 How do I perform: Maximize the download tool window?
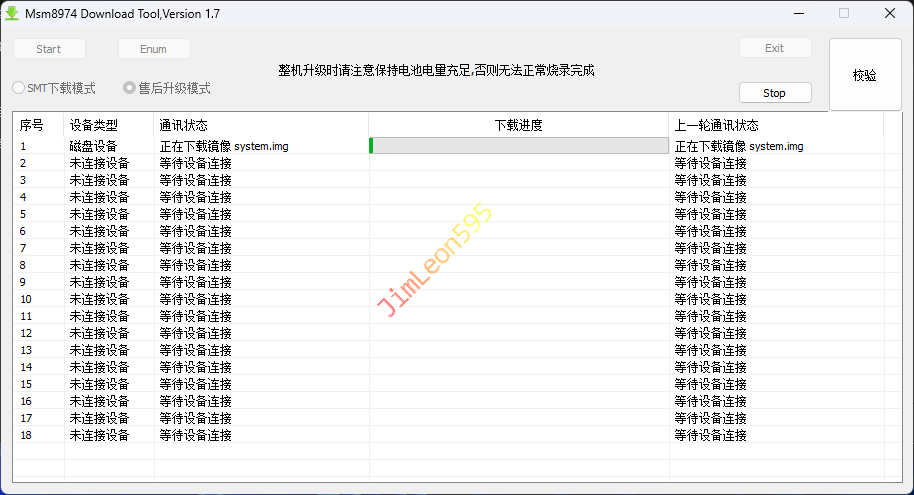[x=843, y=14]
